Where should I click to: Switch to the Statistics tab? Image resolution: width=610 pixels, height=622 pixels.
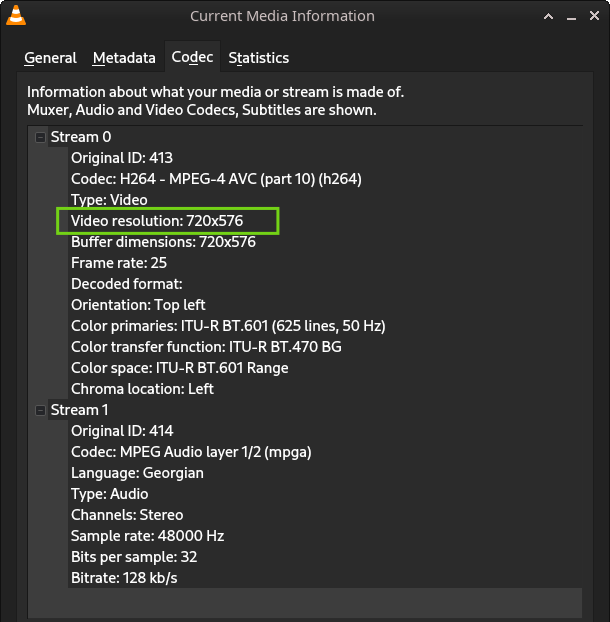[259, 58]
